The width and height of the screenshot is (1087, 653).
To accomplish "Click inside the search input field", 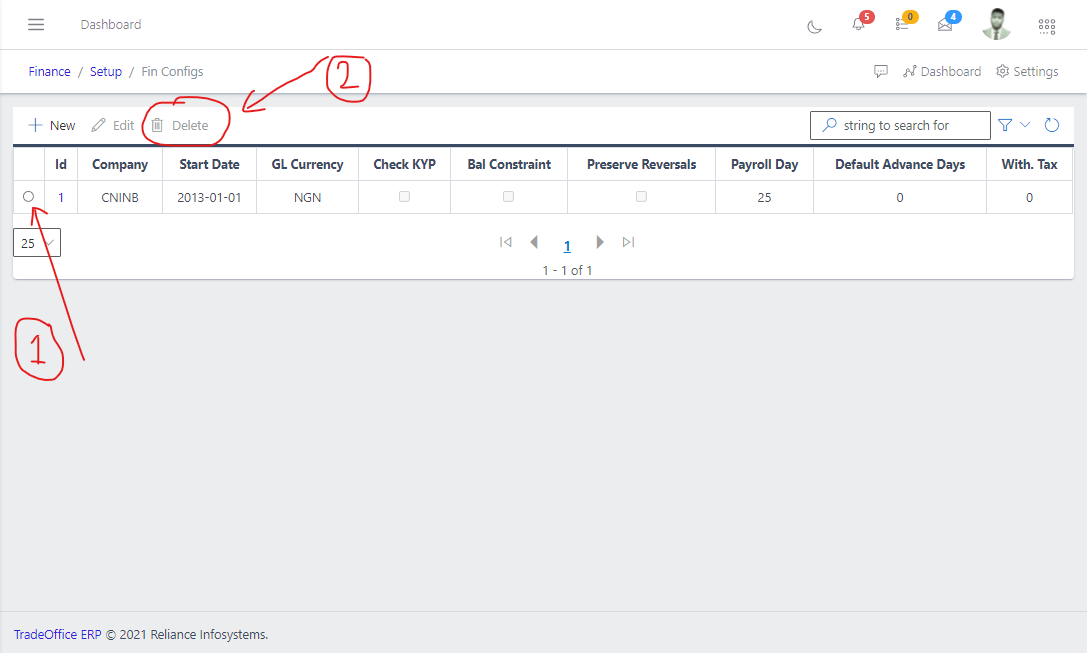I will pos(905,124).
